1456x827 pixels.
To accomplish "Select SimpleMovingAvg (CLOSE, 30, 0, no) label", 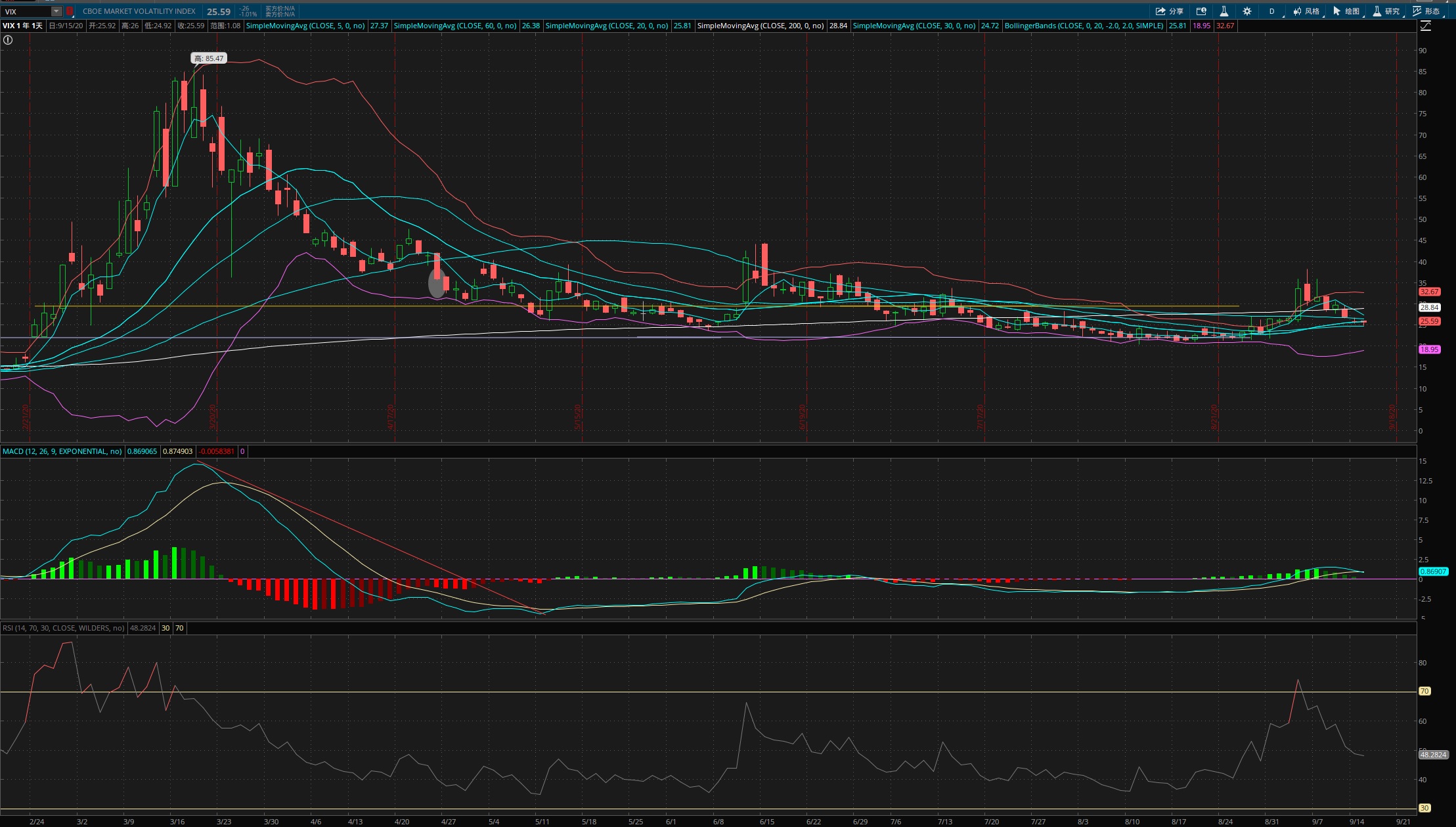I will (x=914, y=26).
